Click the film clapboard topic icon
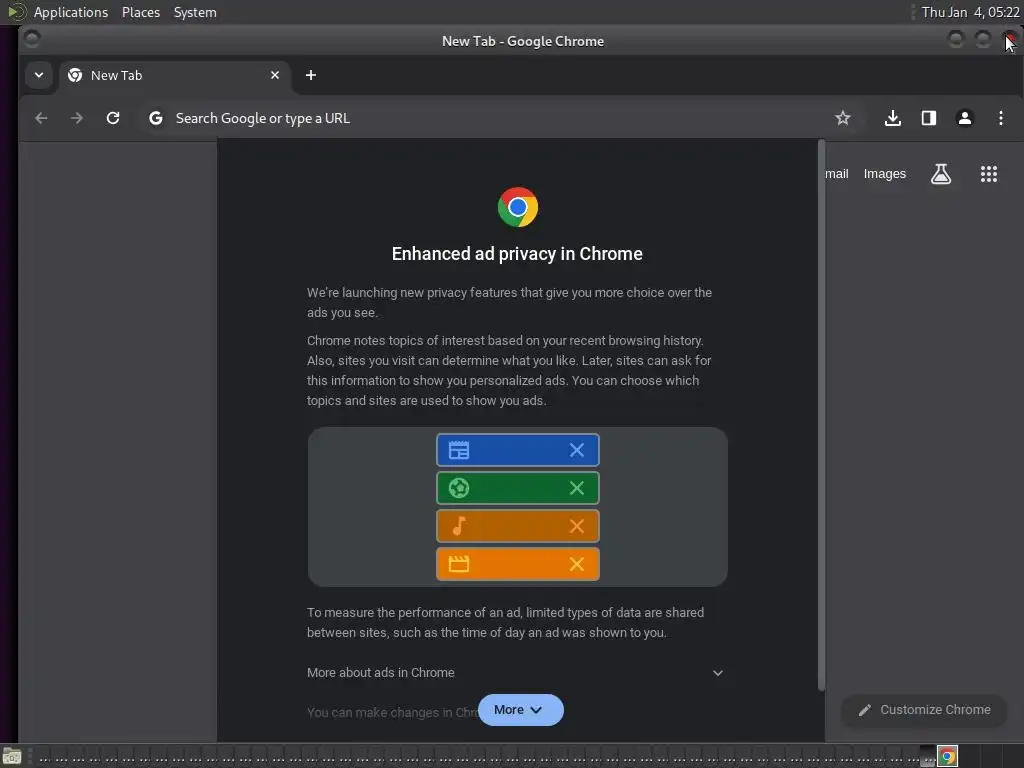 458,564
